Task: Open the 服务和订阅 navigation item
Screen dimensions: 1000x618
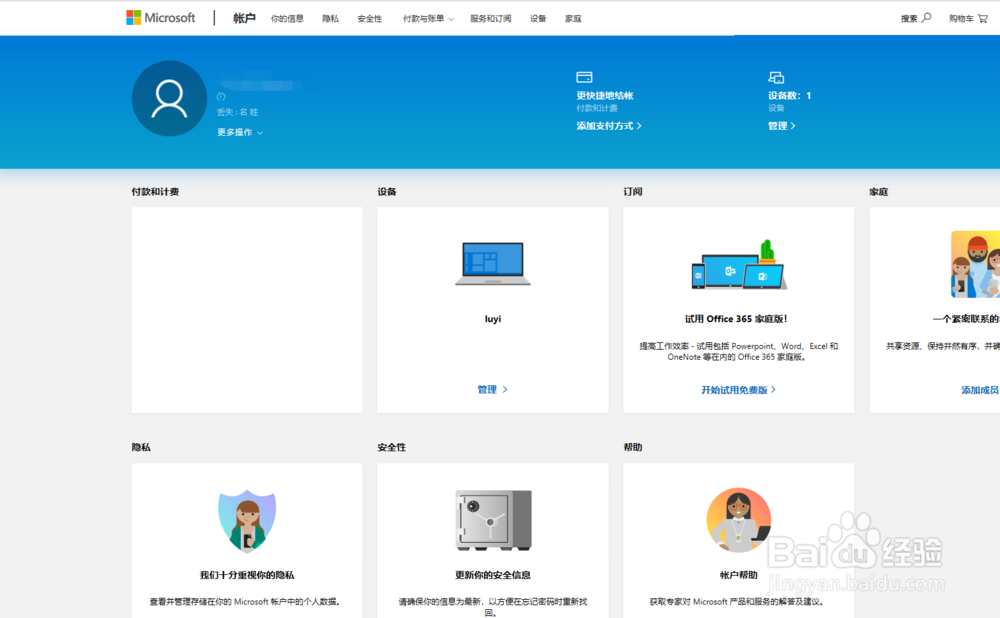Action: click(490, 18)
